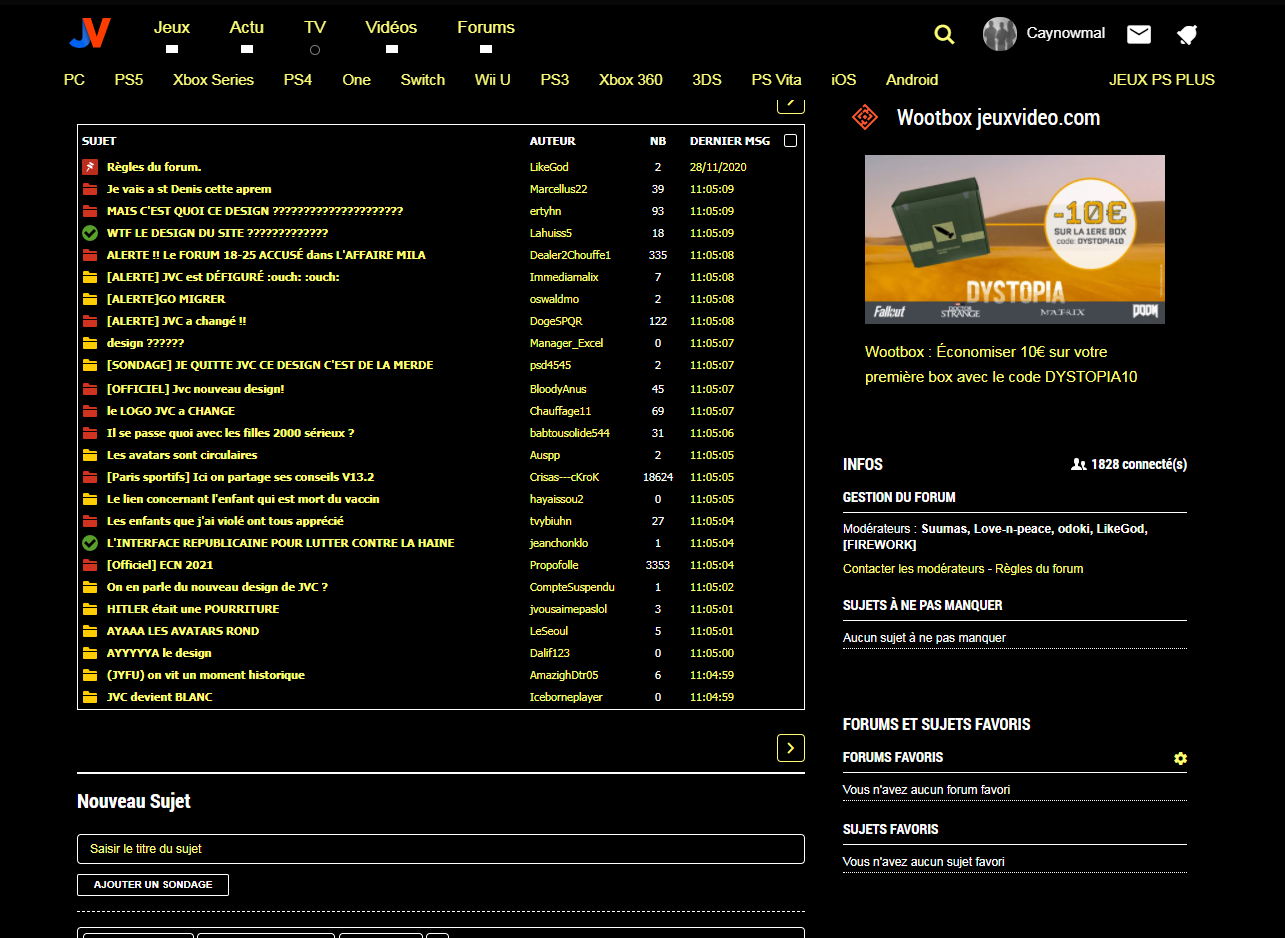Screen dimensions: 1285x938
Task: Click folder icon for 'ALERTE !! Le FORUM 18-25' topic
Action: click(90, 255)
